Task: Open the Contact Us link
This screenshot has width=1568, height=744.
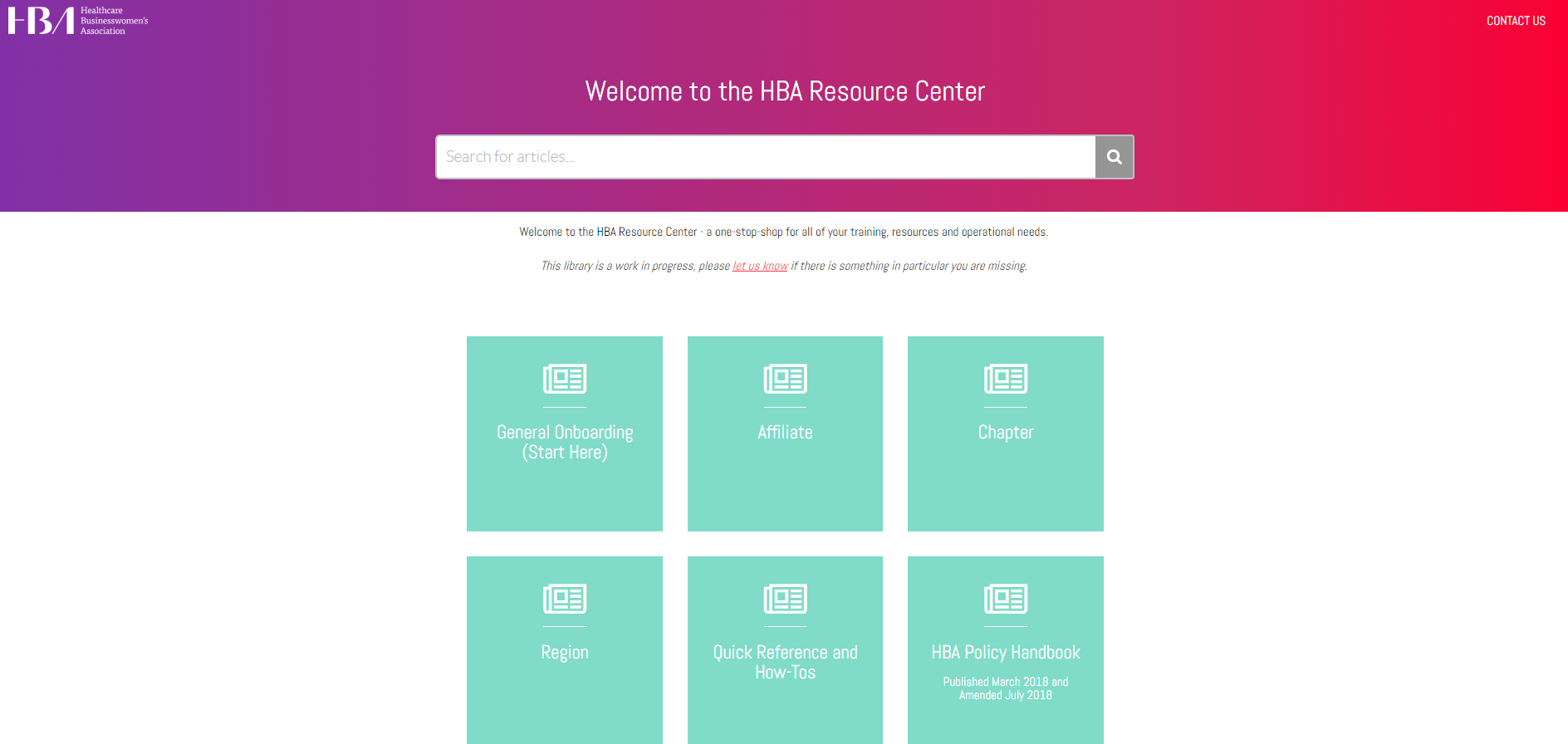Action: pyautogui.click(x=1516, y=21)
